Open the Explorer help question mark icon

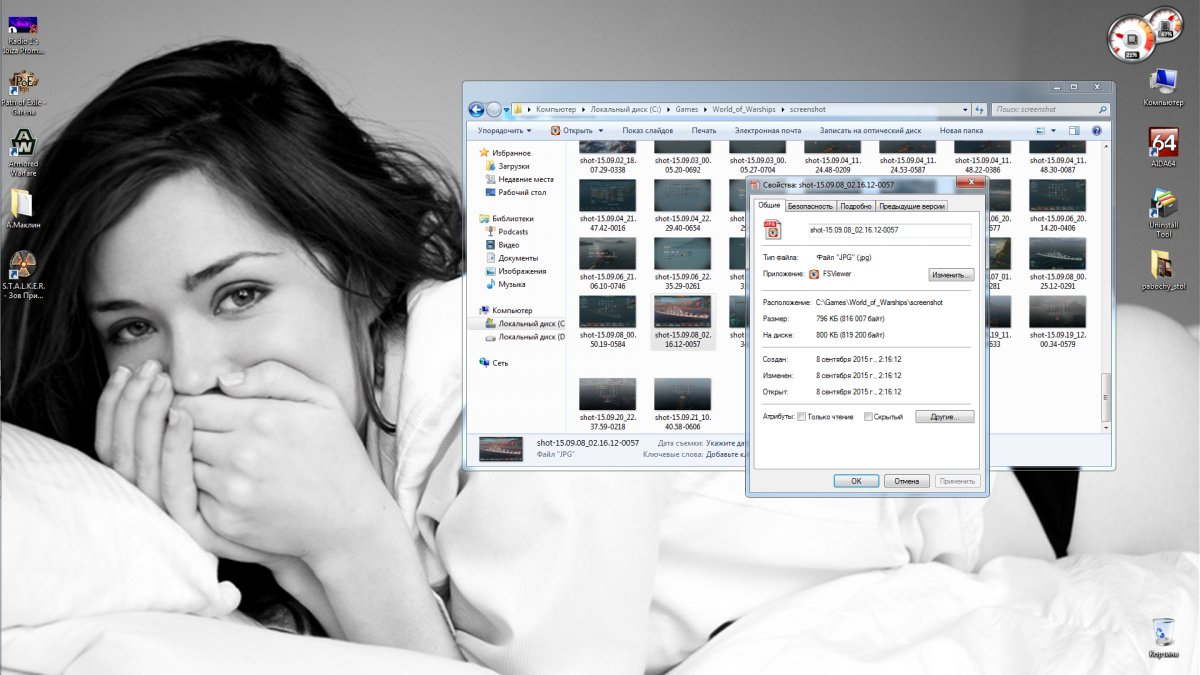pyautogui.click(x=1097, y=130)
